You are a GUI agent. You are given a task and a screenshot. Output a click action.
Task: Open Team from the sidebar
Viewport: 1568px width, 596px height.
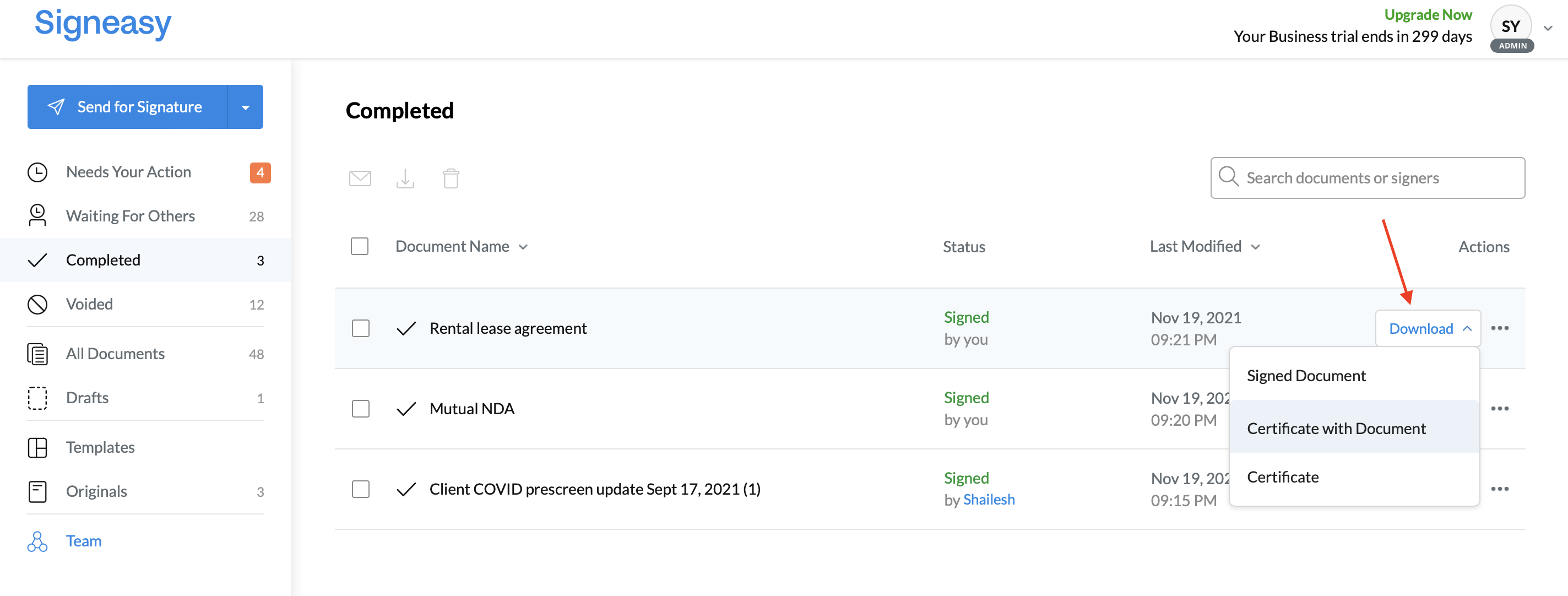click(84, 540)
